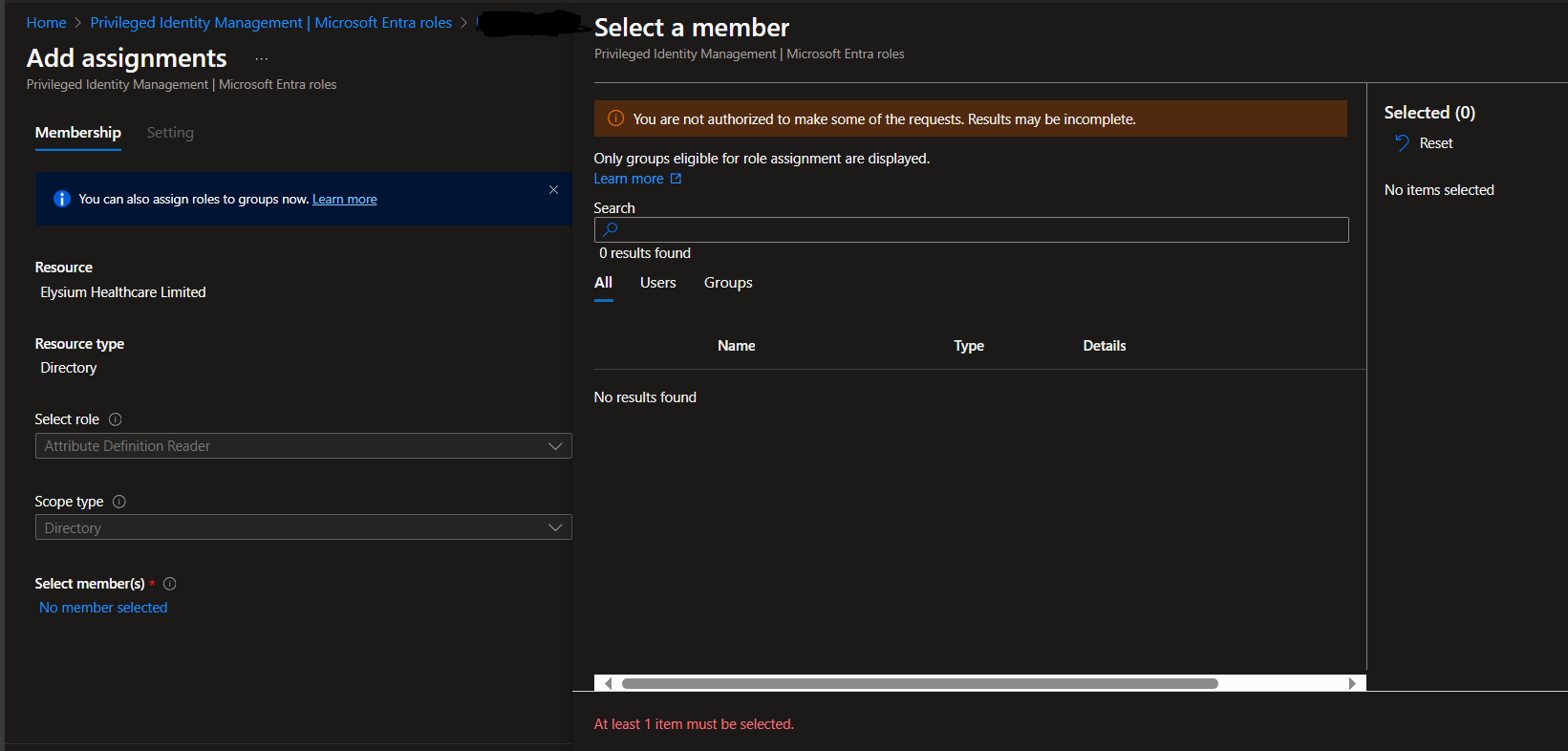Viewport: 1568px width, 751px height.
Task: Click the Details column header
Action: (x=1105, y=346)
